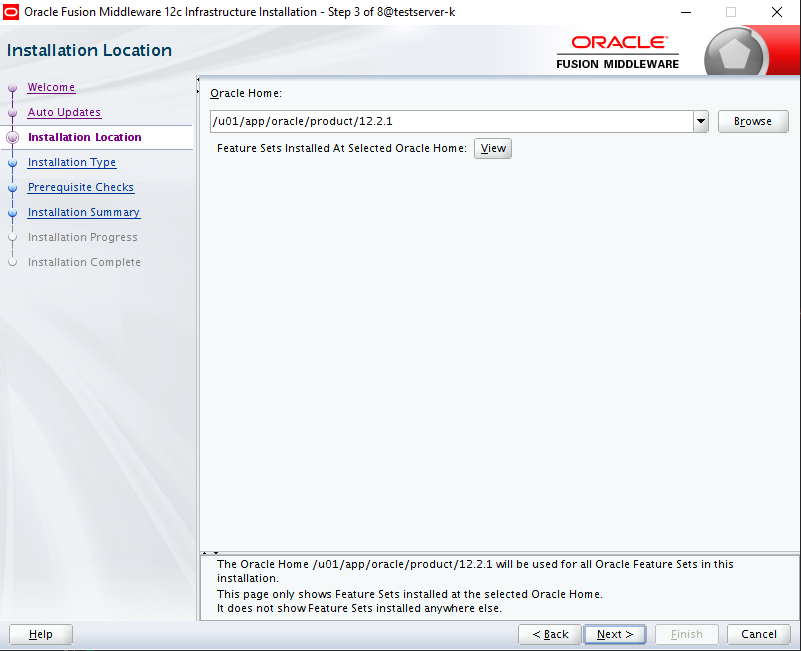Click the Browse button
Viewport: 801px width, 651px height.
753,122
